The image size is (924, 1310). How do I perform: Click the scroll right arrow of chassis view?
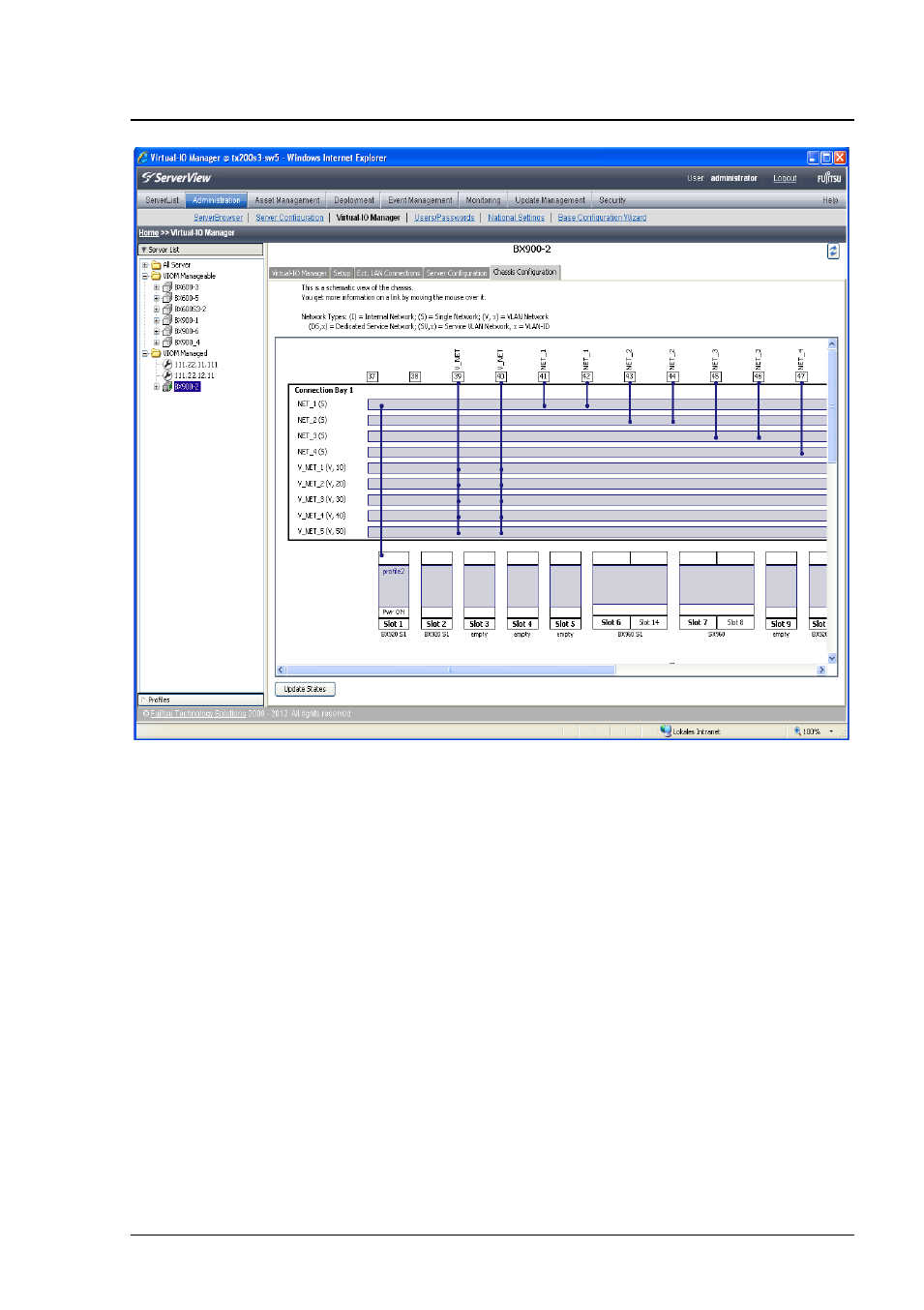pos(821,670)
